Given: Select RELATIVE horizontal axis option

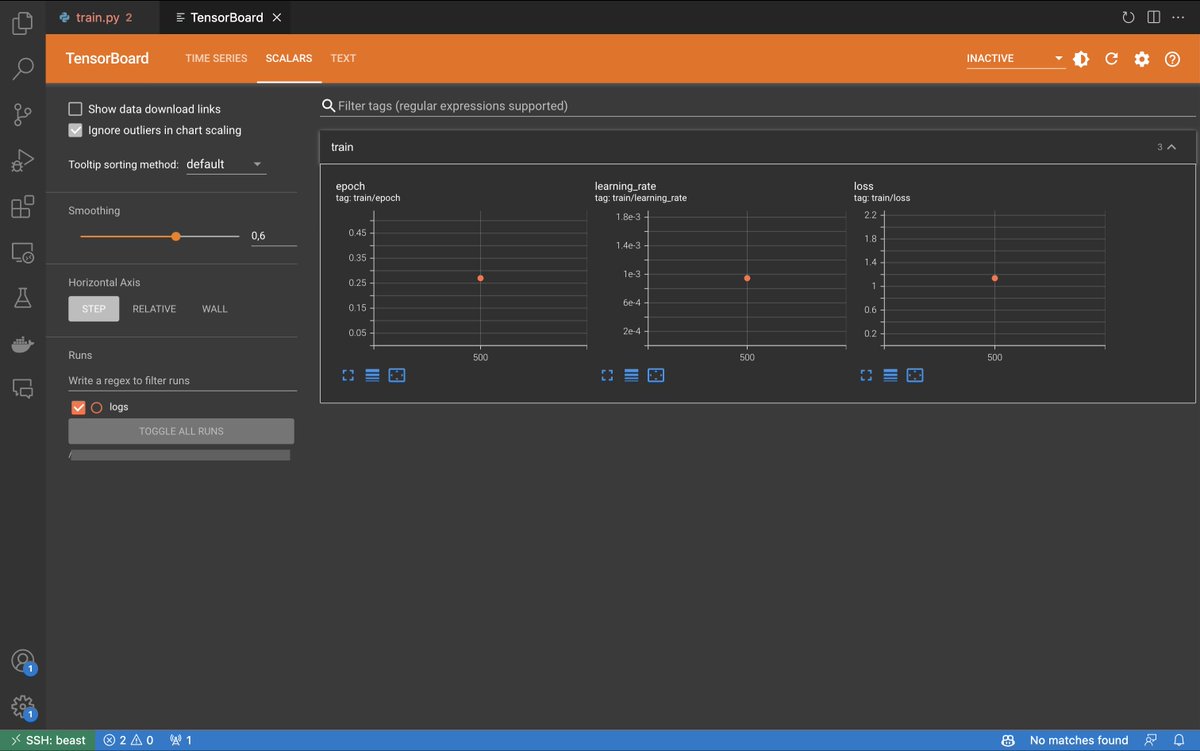Looking at the screenshot, I should point(154,309).
